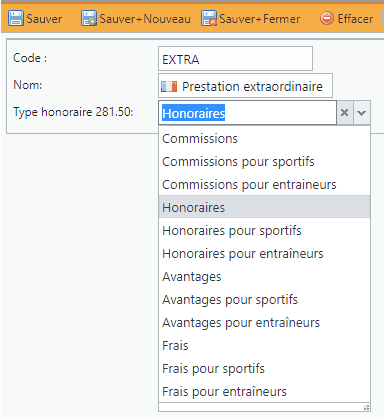
Task: Click the red Effacer delete icon
Action: pos(326,18)
